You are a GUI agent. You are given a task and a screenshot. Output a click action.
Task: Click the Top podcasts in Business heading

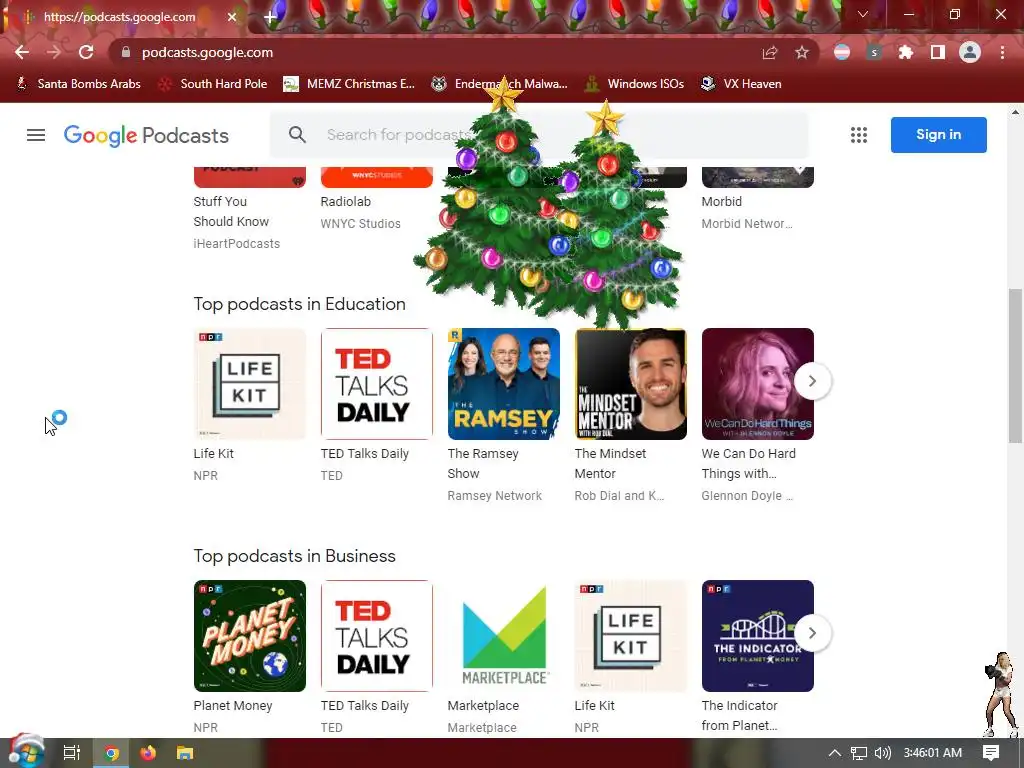click(295, 556)
